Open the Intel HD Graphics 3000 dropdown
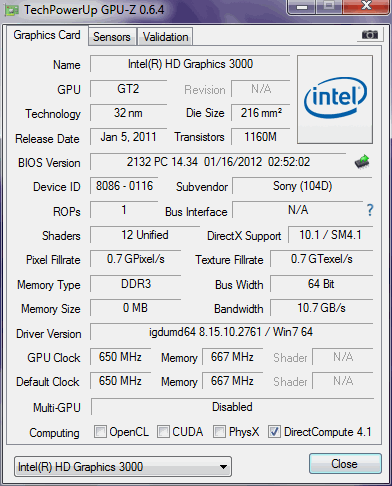This screenshot has height=486, width=392. pos(123,467)
